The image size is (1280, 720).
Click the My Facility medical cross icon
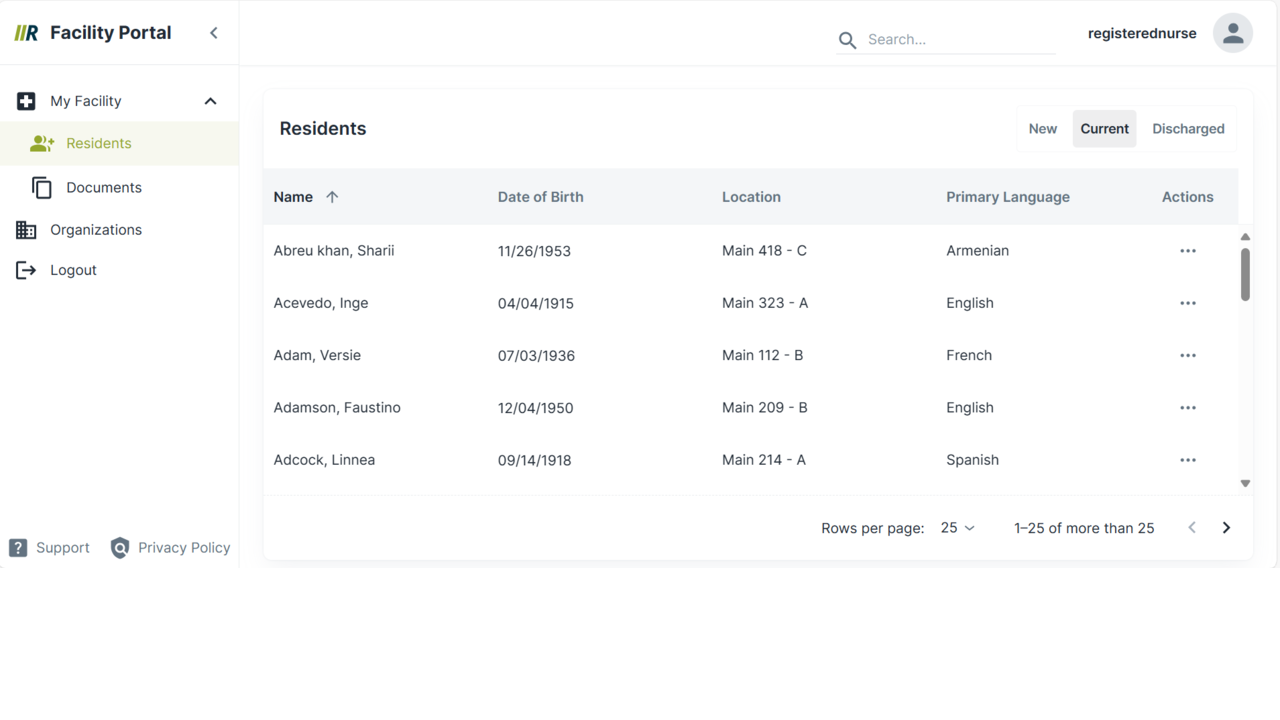[x=26, y=101]
